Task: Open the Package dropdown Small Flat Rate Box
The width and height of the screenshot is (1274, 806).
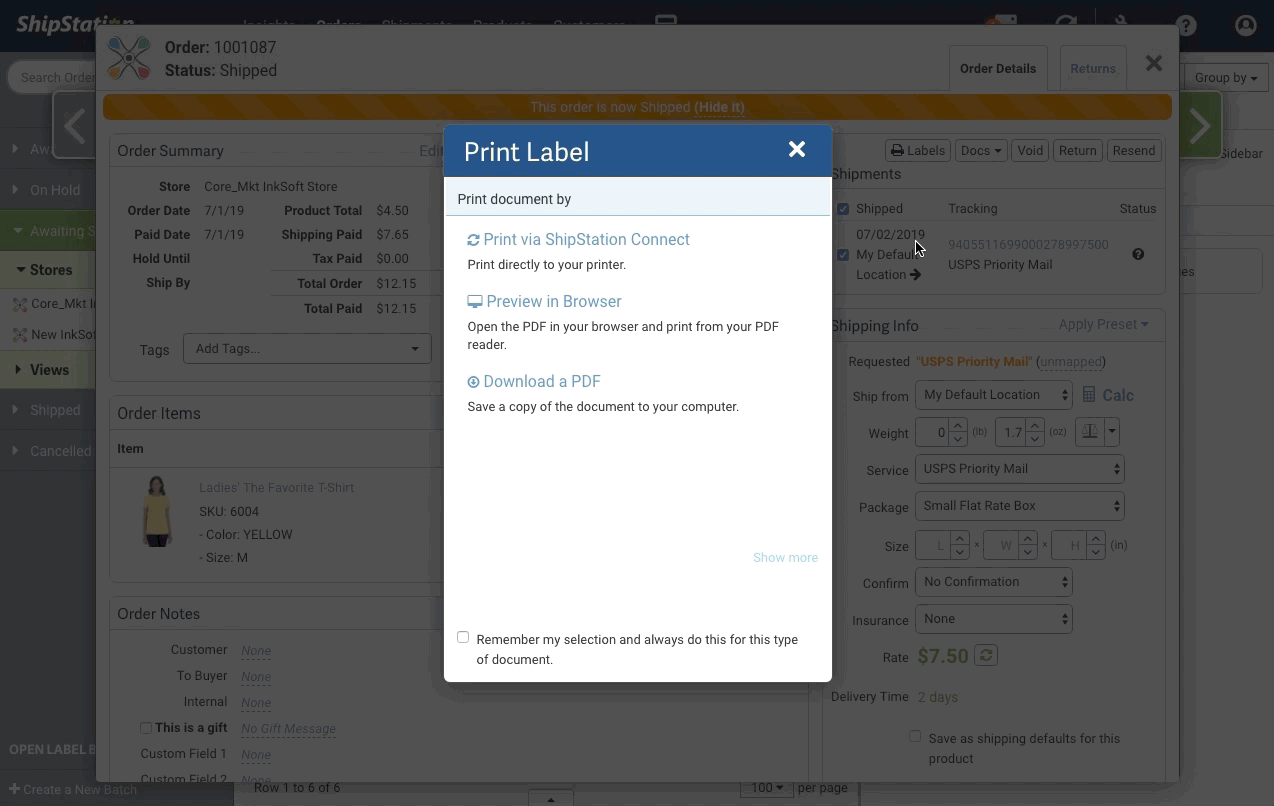Action: pos(1019,506)
